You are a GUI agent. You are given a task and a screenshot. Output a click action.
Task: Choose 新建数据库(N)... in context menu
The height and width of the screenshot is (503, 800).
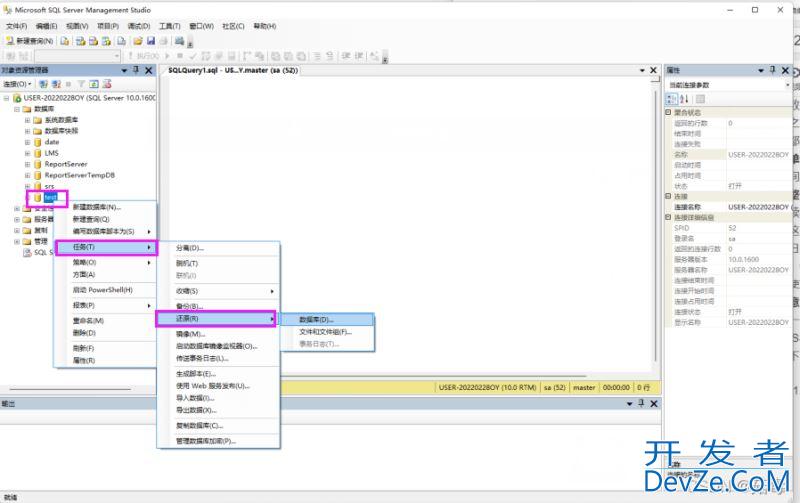coord(106,207)
